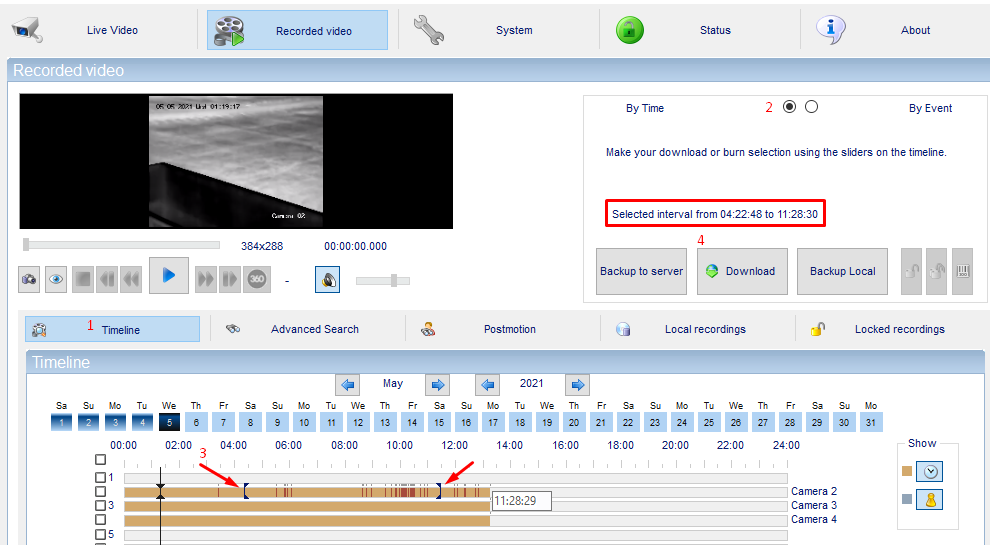Click the double padlock icon
Image resolution: width=990 pixels, height=545 pixels.
(x=936, y=272)
